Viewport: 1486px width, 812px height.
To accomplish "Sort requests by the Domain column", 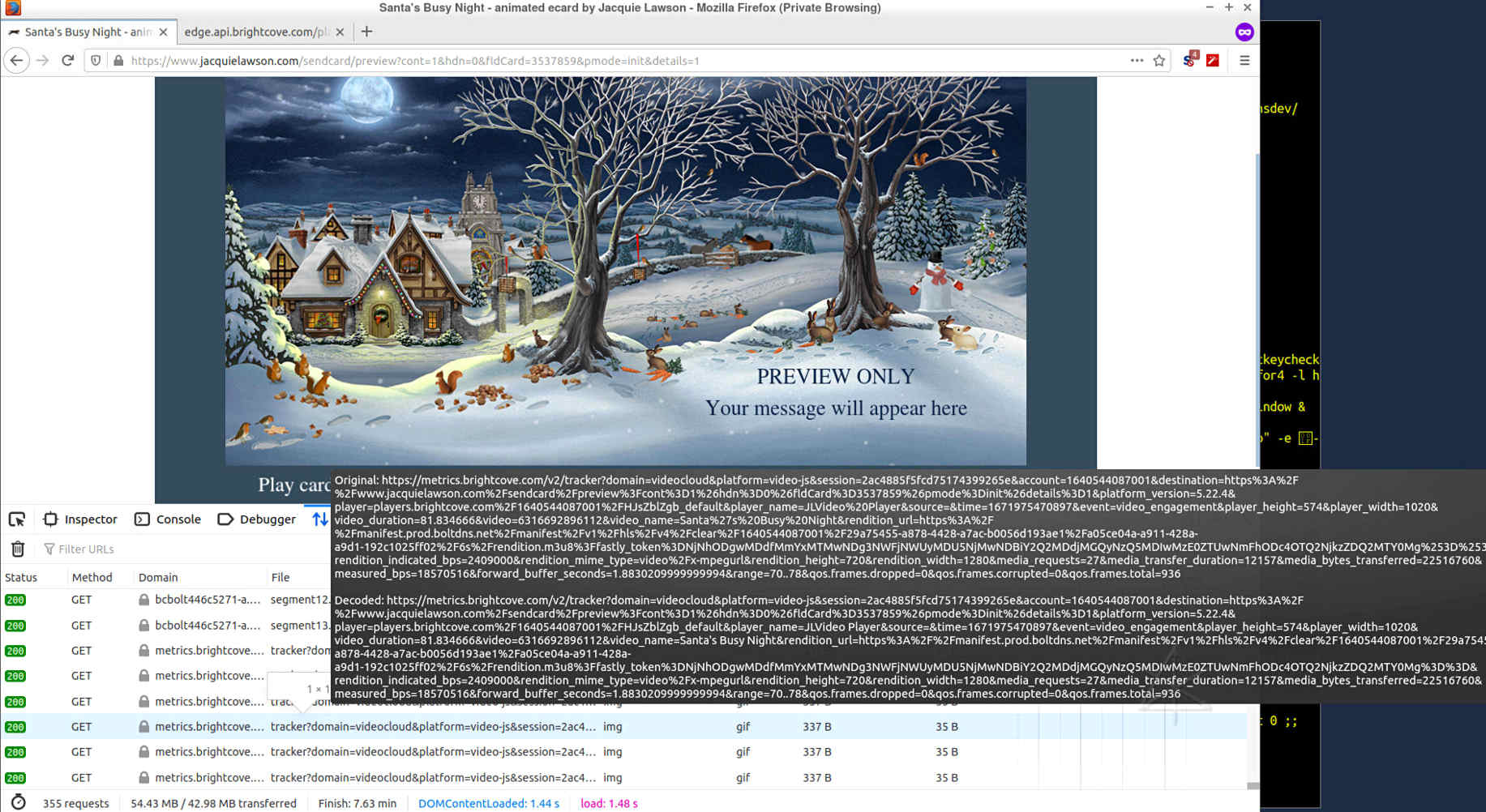I will [158, 578].
